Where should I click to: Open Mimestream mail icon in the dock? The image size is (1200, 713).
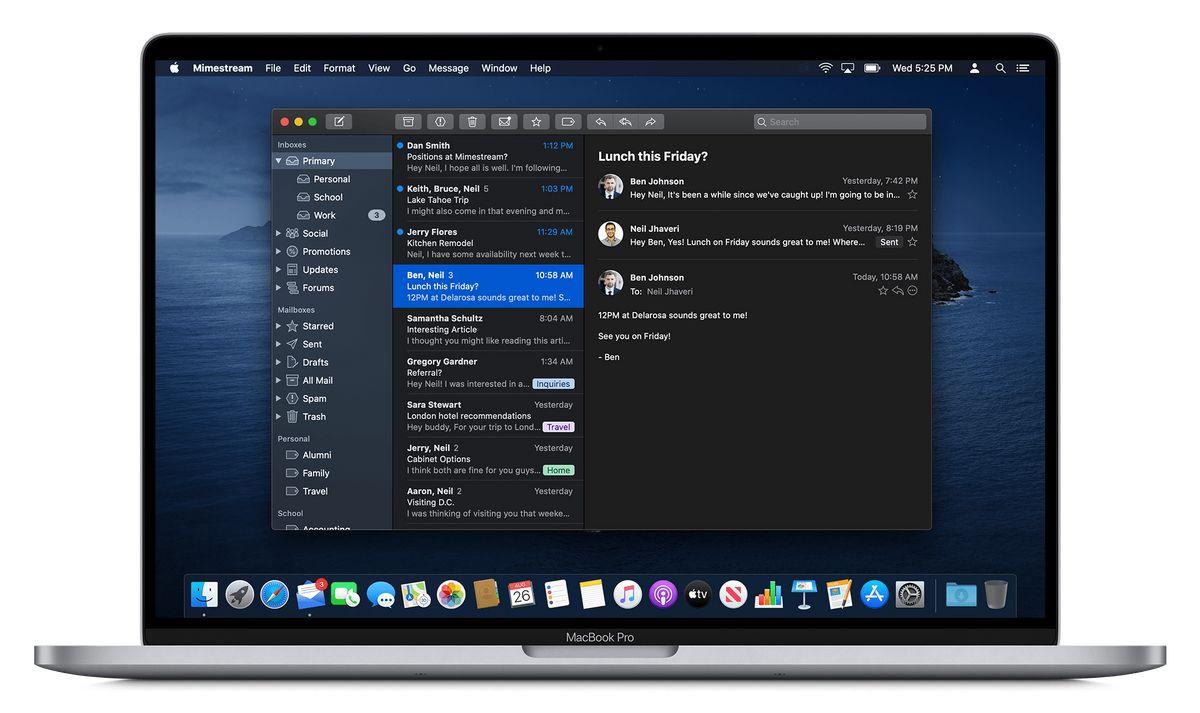[x=311, y=595]
